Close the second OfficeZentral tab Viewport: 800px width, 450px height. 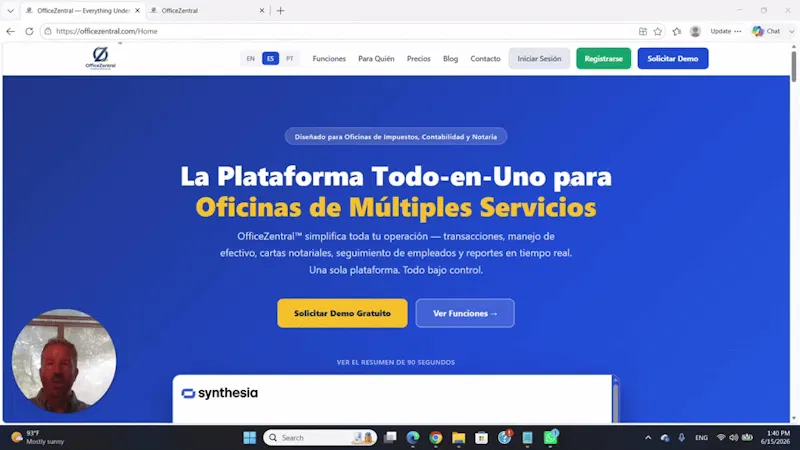pos(262,10)
